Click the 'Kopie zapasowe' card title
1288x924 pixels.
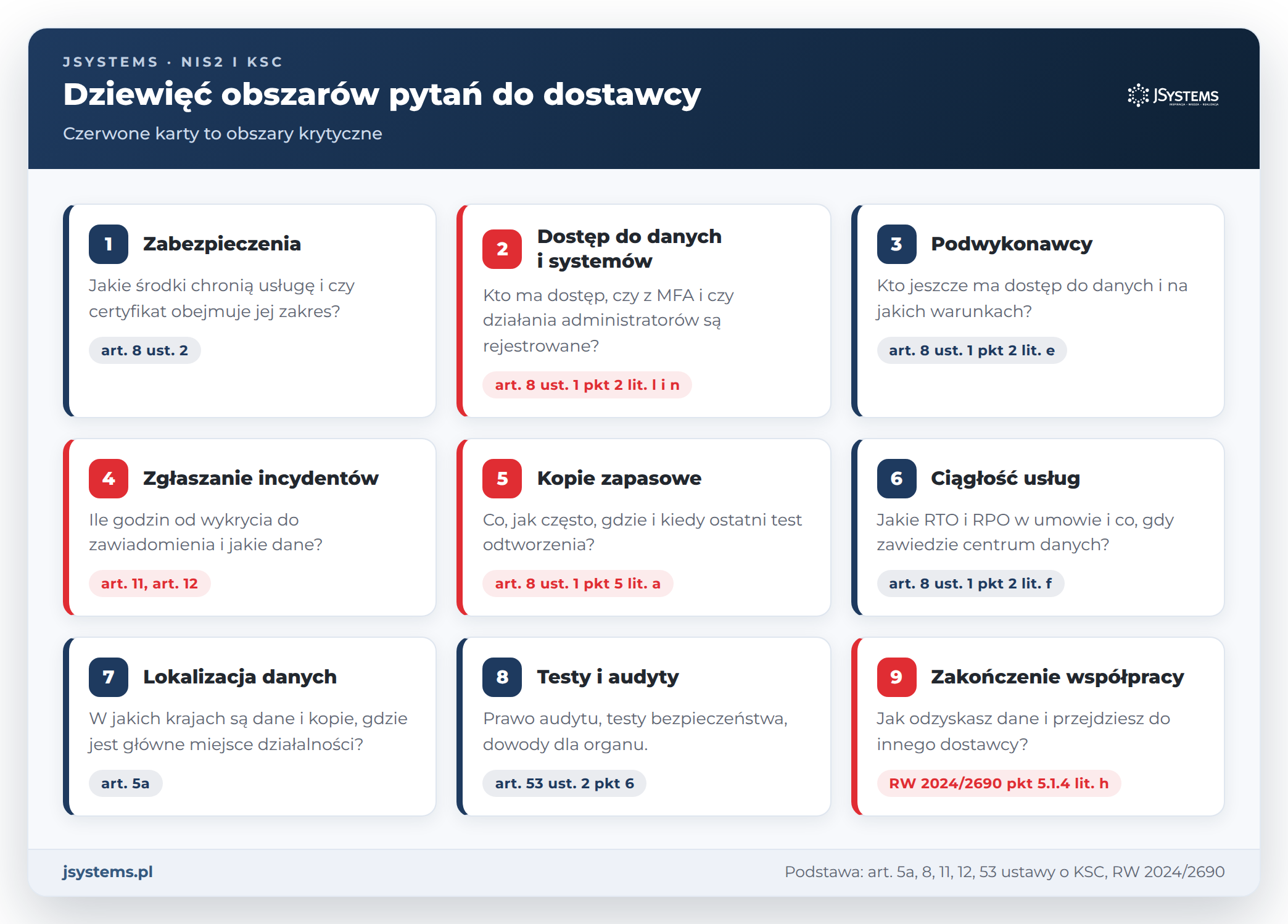point(619,478)
